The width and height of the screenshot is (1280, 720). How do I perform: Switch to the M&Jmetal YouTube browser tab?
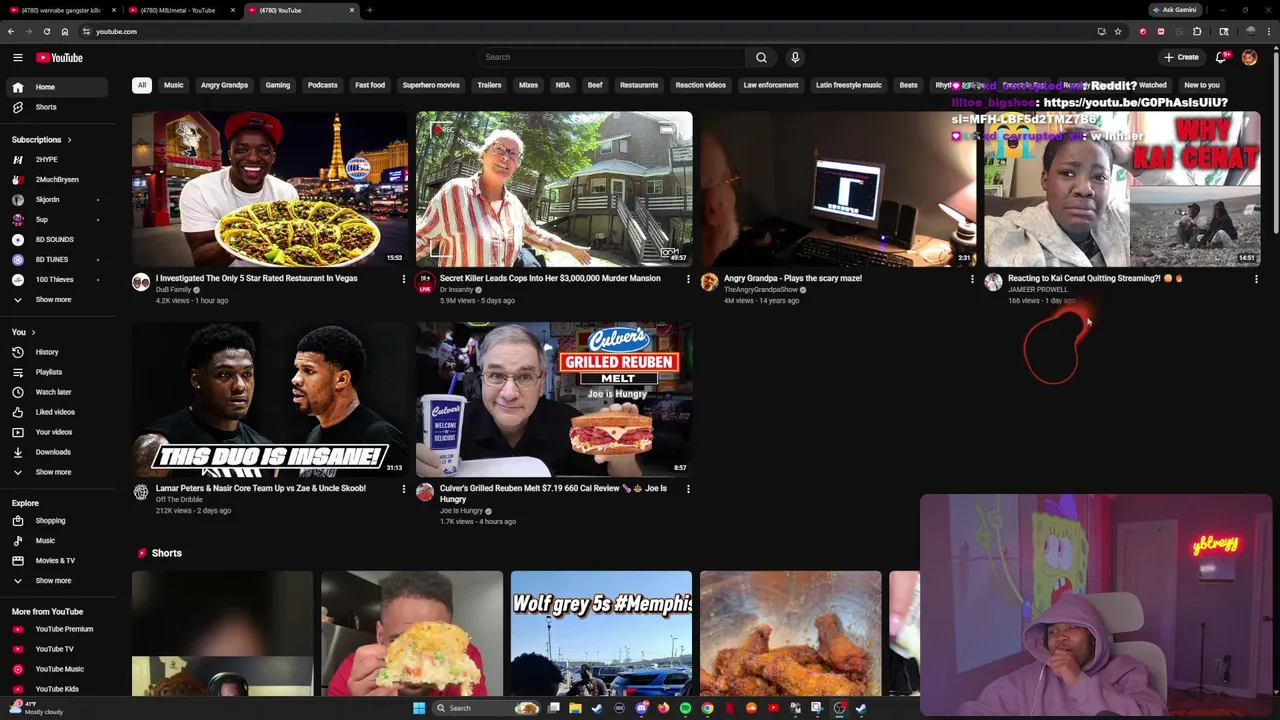[x=180, y=10]
